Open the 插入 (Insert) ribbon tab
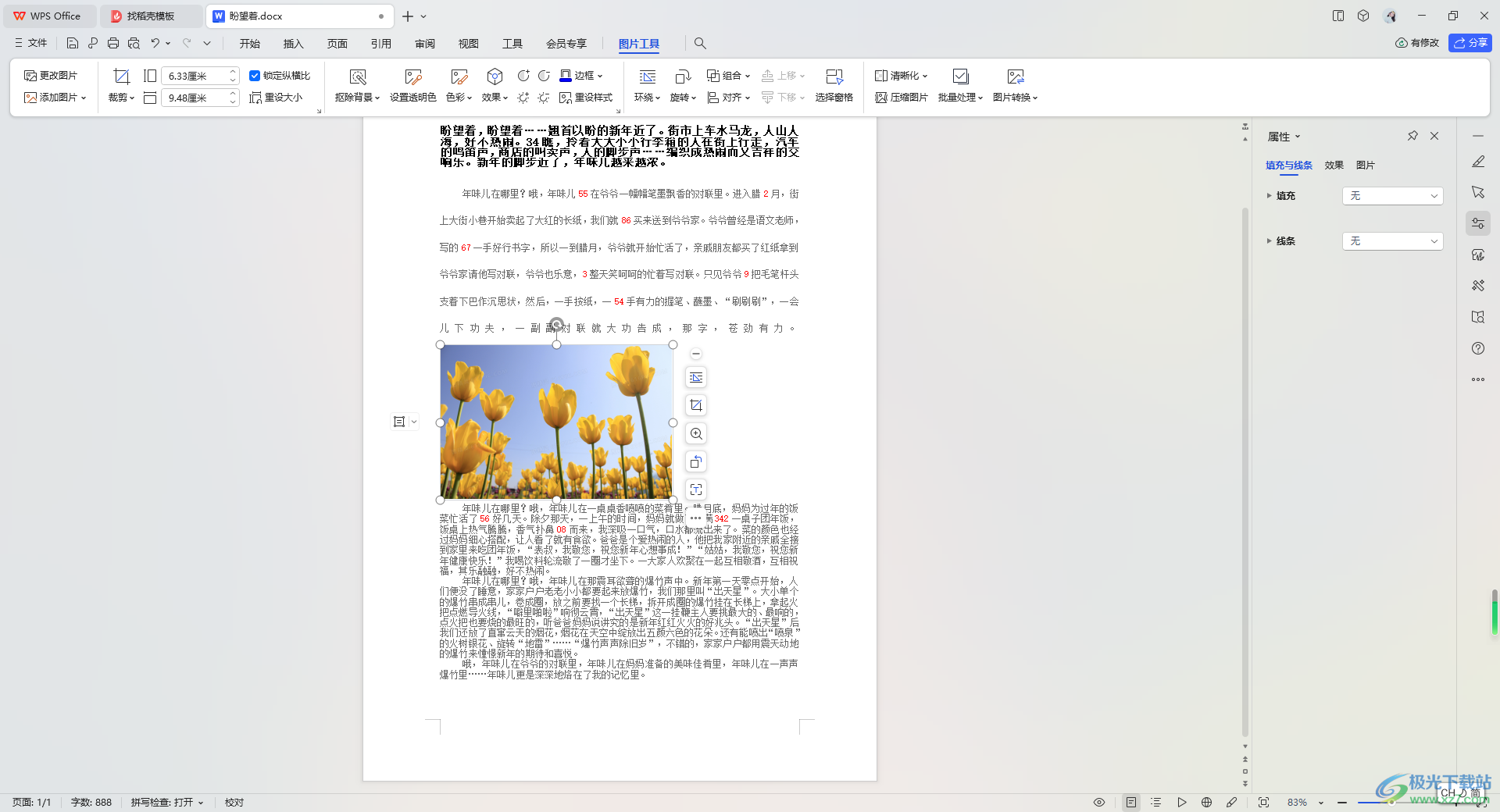 click(x=294, y=44)
